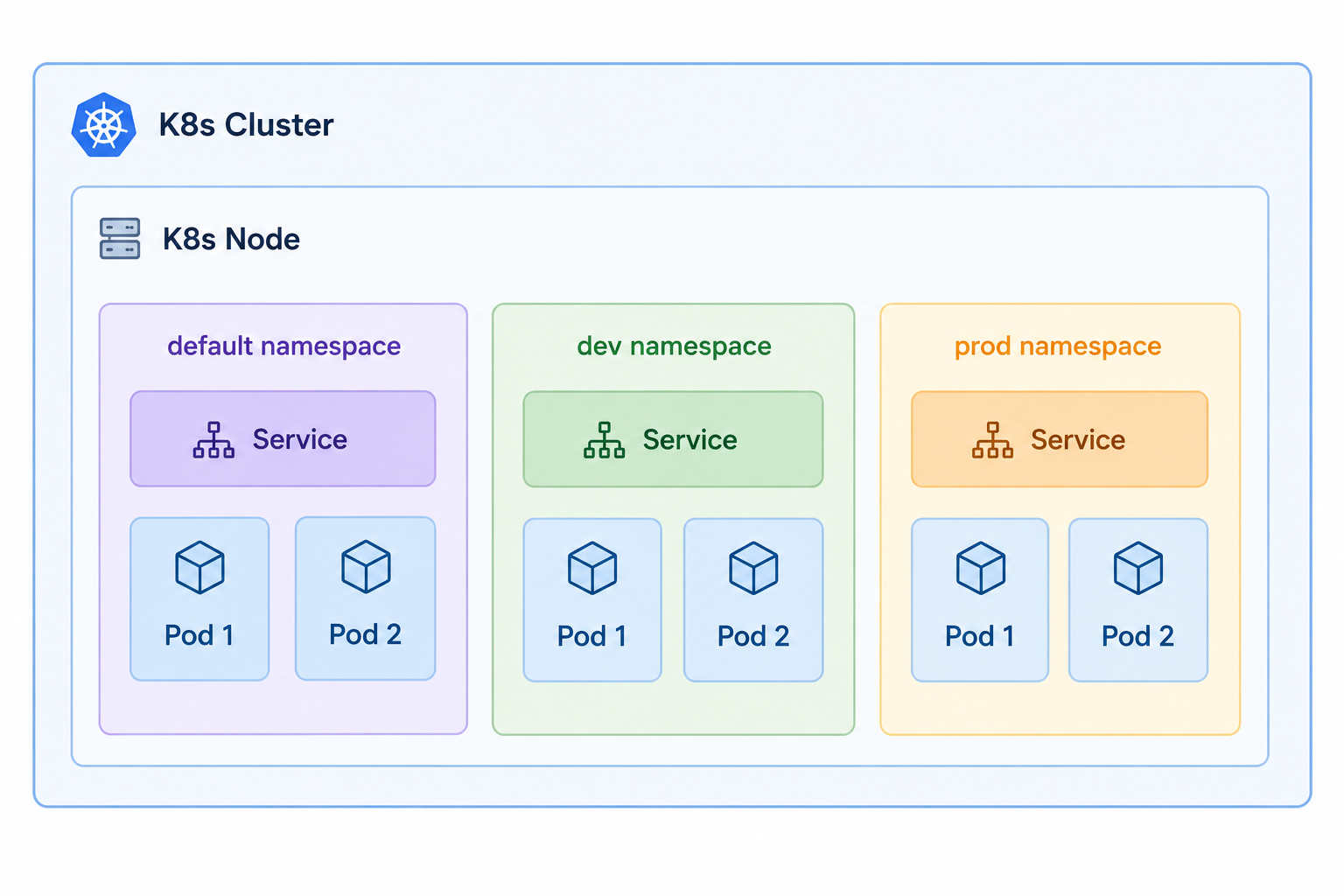Click the dev namespace heading
This screenshot has height=896, width=1344.
675,346
